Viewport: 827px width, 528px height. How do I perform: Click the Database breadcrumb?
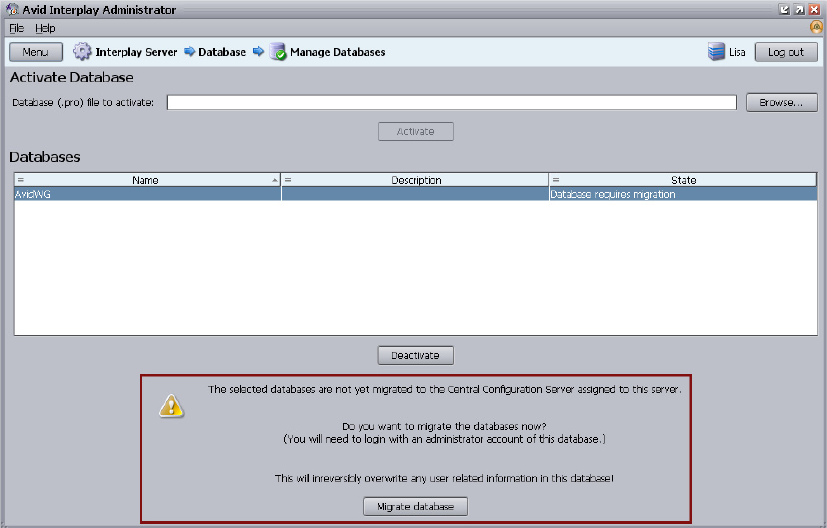point(222,52)
